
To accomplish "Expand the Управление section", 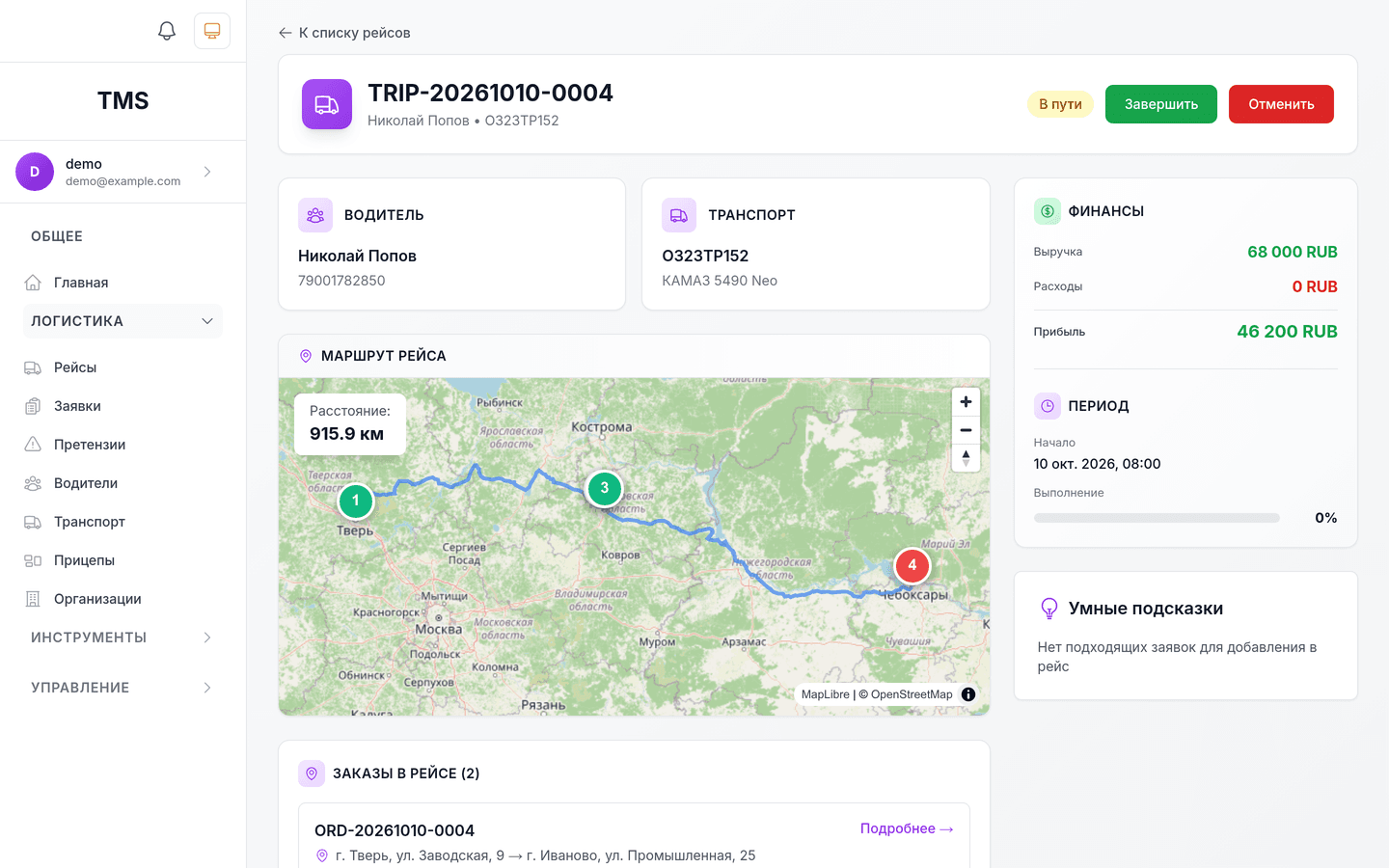I will 123,688.
